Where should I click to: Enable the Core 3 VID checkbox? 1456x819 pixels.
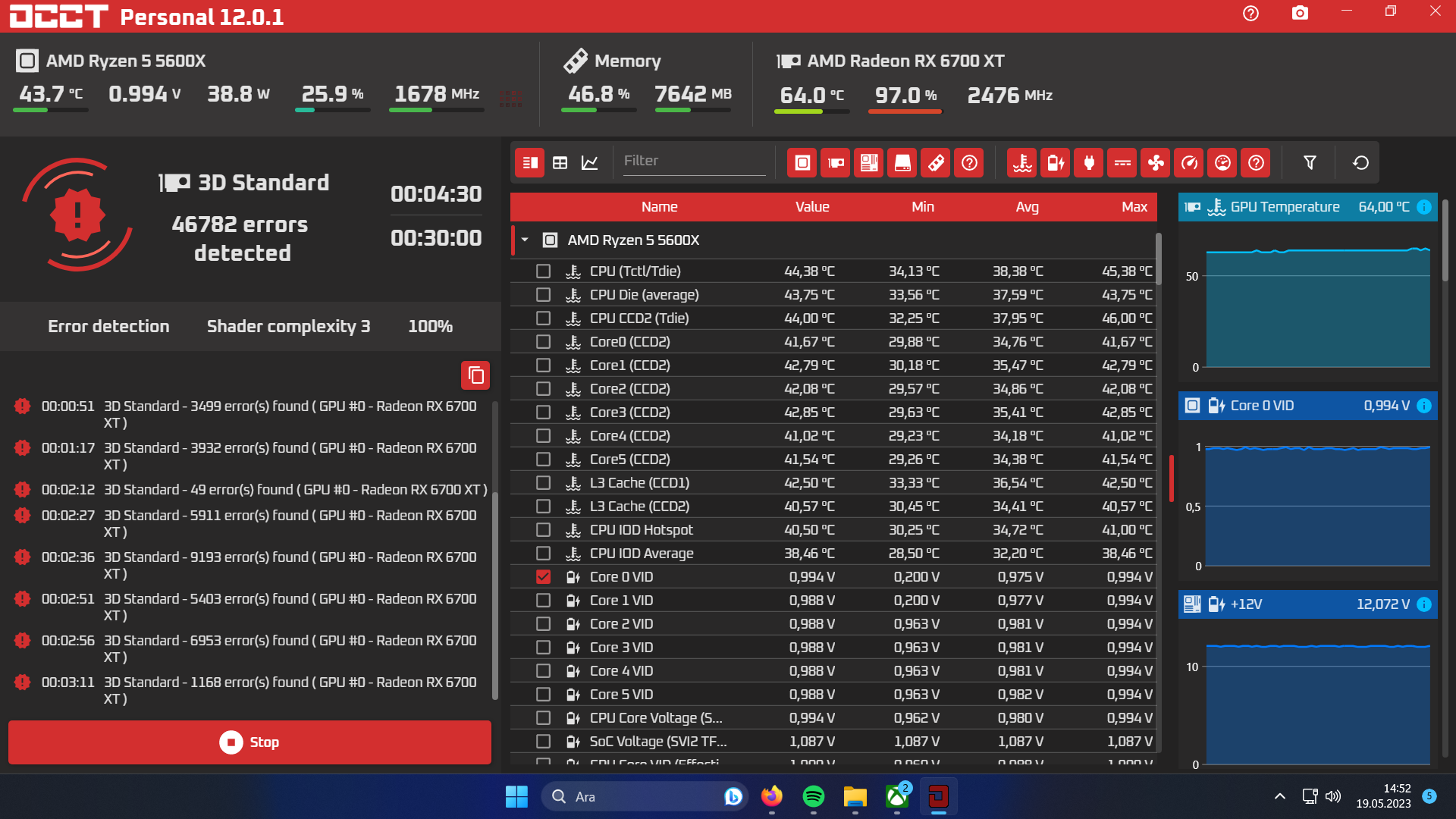click(543, 648)
